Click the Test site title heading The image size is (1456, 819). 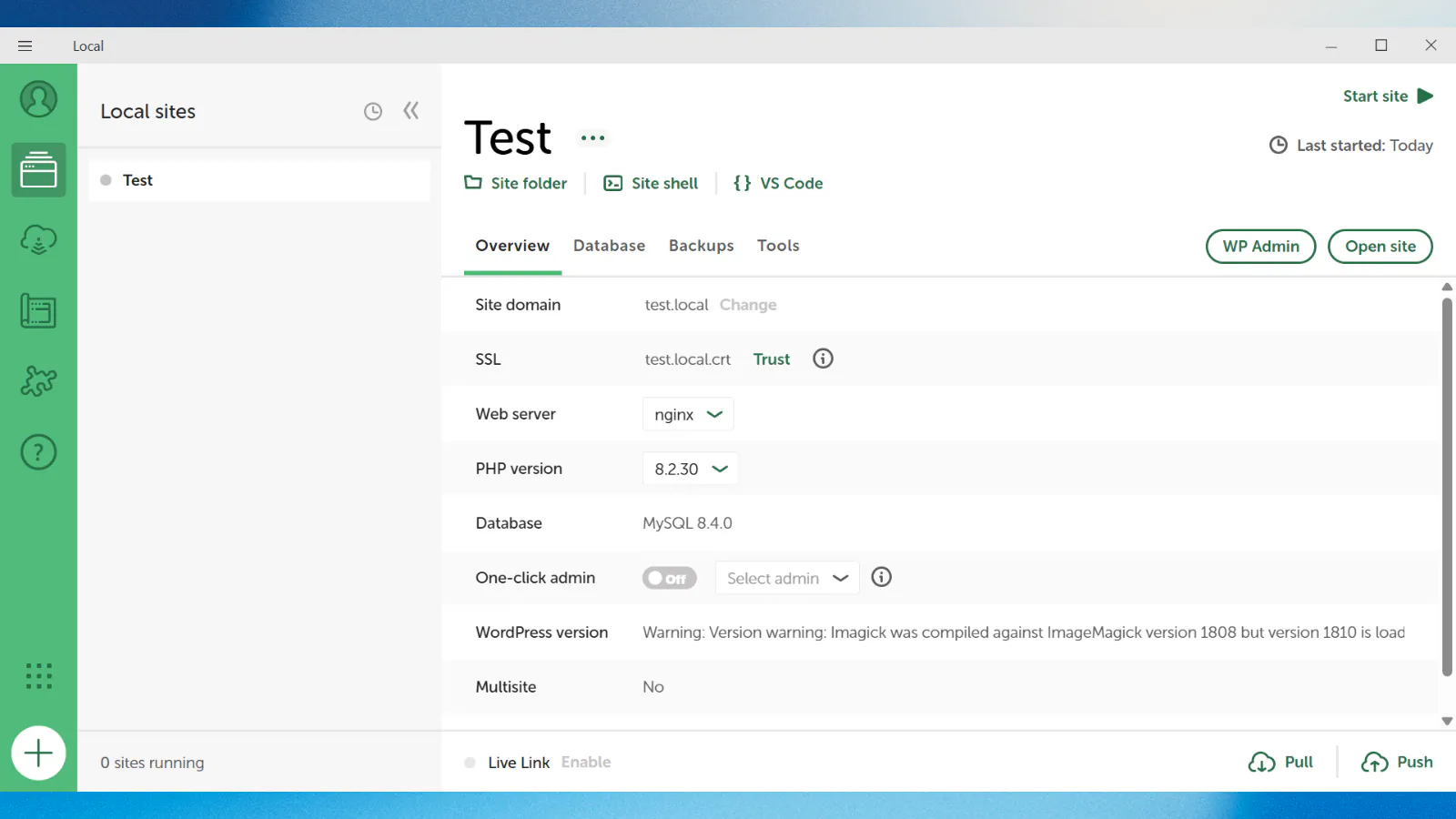click(x=508, y=138)
